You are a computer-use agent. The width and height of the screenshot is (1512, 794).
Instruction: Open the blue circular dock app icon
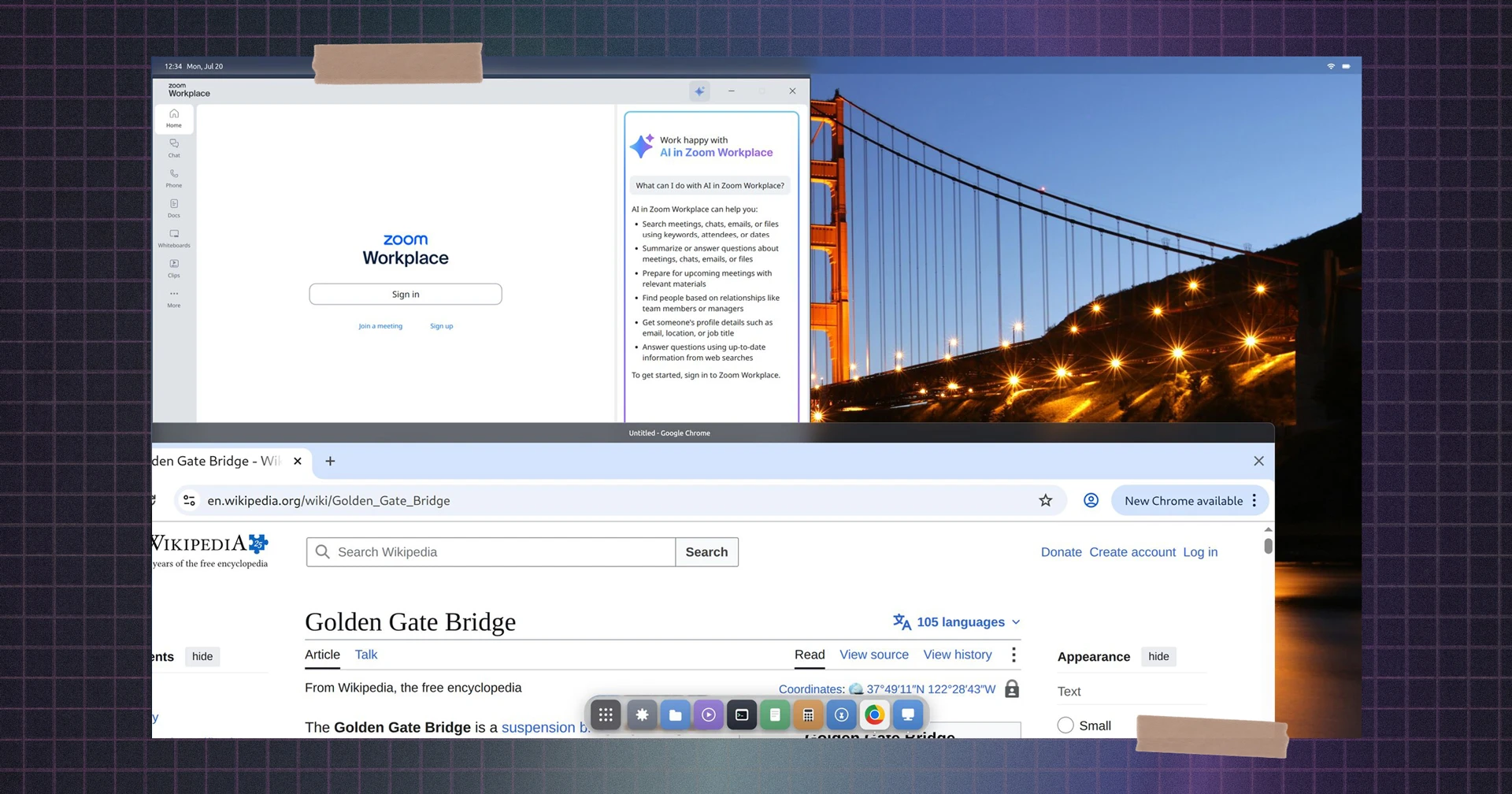(x=841, y=714)
